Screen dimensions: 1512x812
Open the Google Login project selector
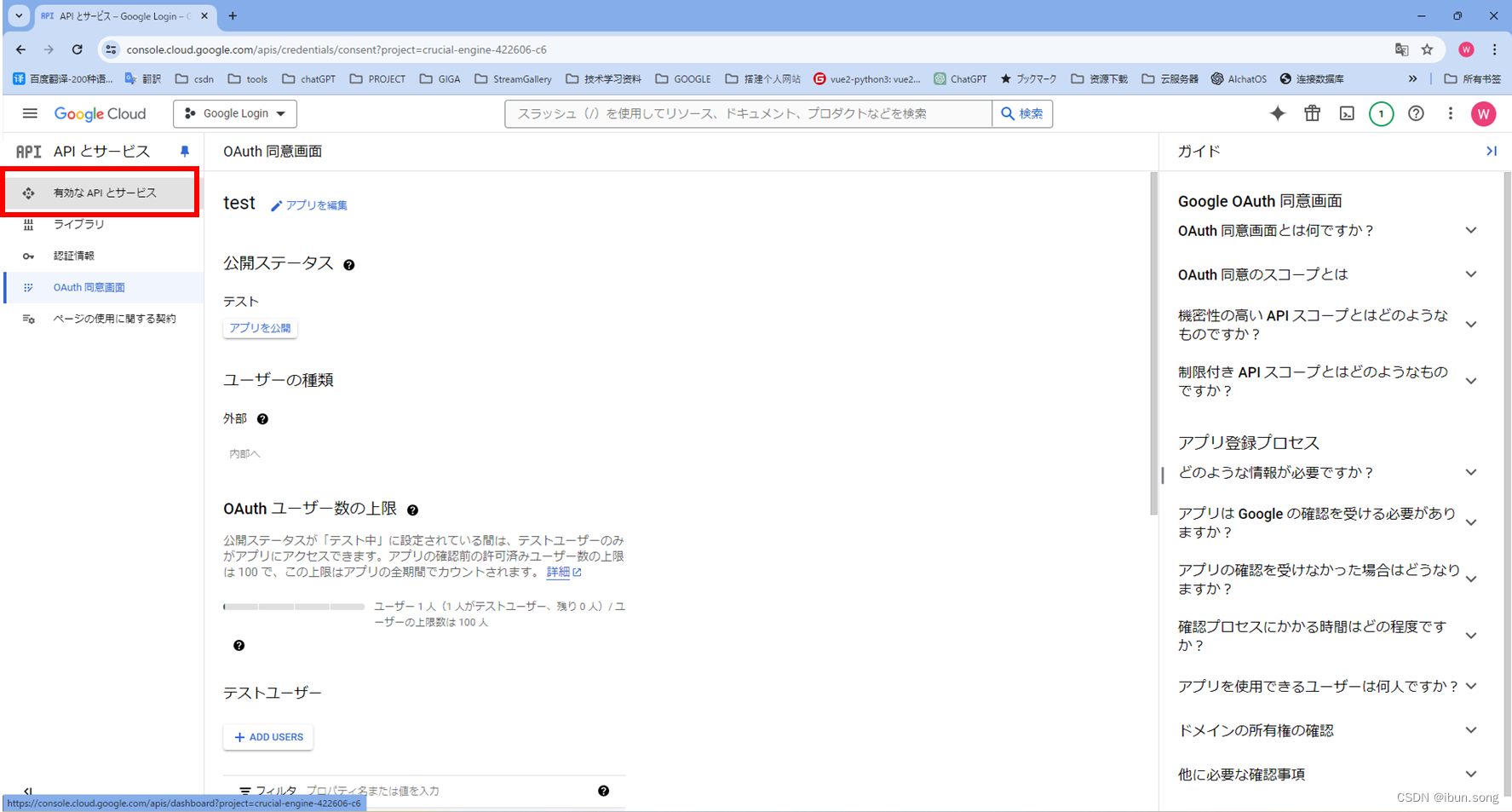(235, 113)
